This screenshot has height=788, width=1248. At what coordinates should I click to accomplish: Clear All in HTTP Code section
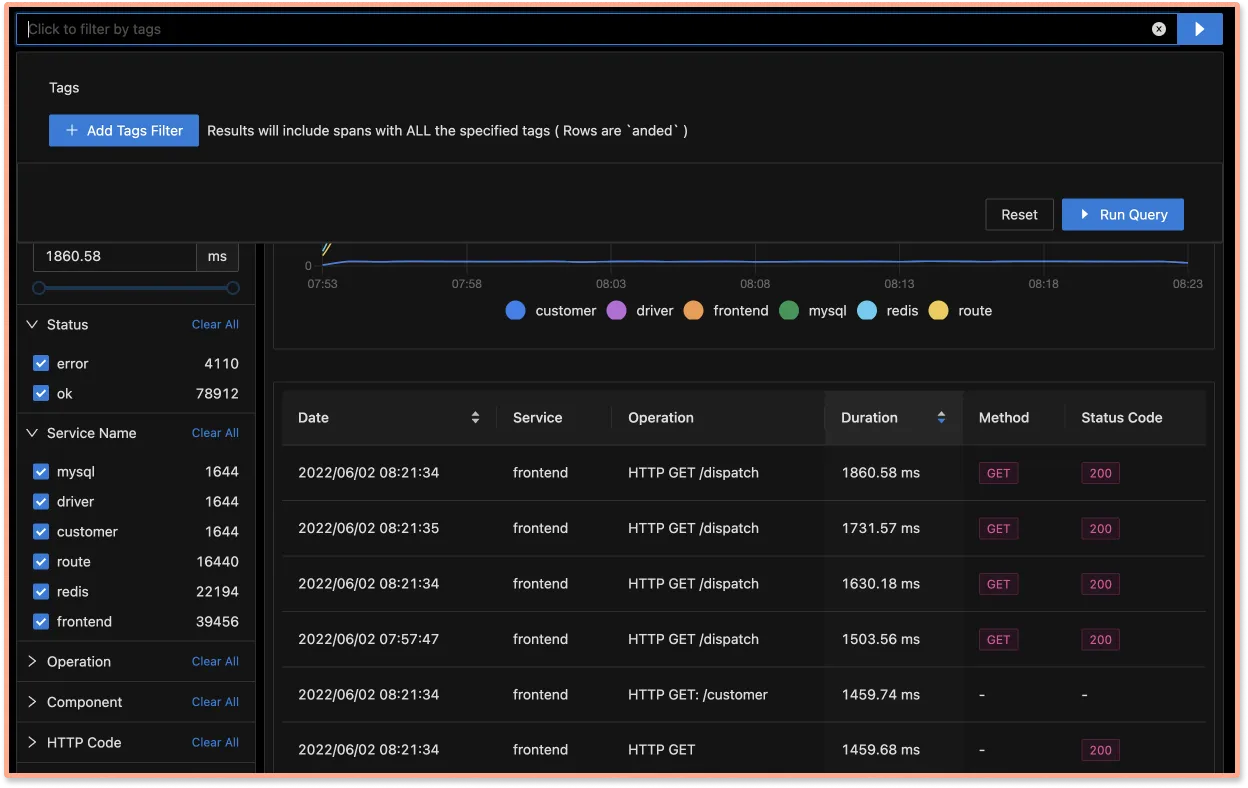tap(215, 742)
